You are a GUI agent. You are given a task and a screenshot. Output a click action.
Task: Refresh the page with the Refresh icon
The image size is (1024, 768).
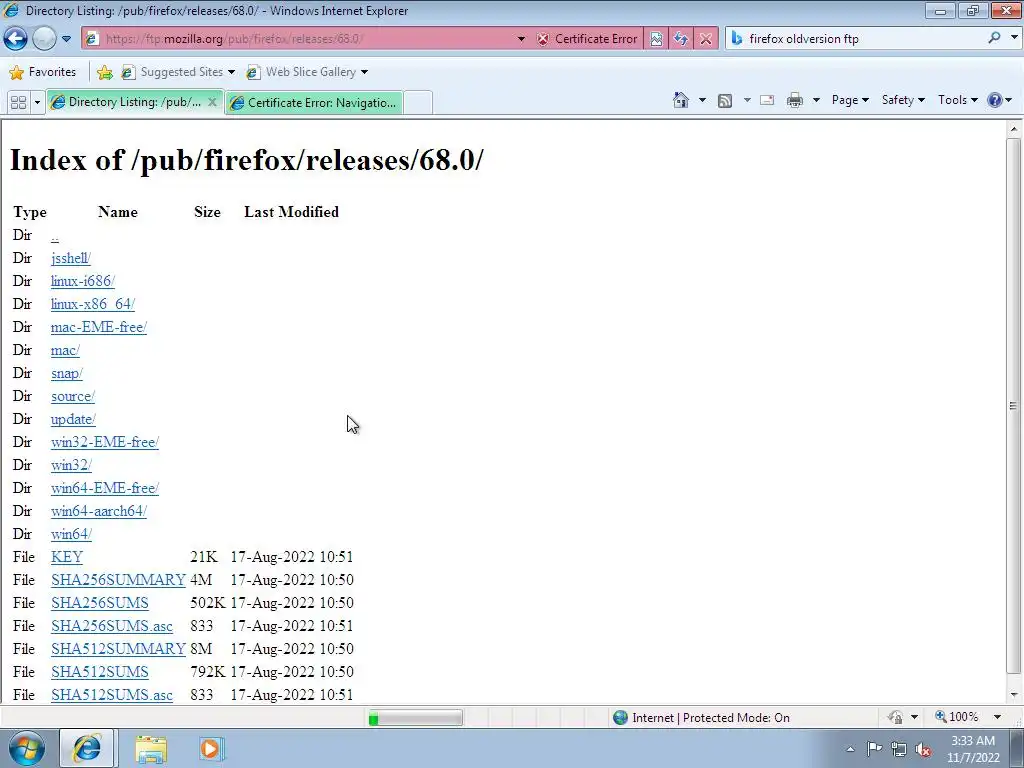pos(680,39)
